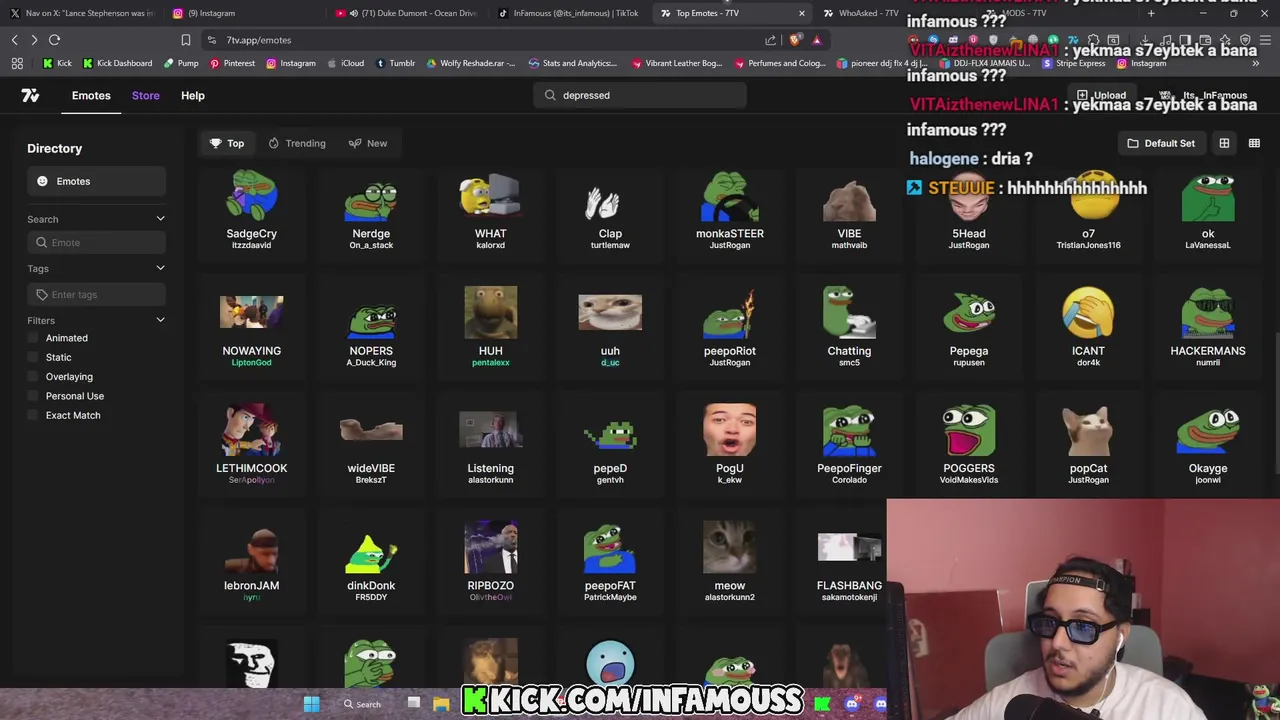Open Pinterest bookmark
Viewport: 1280px width, 720px height.
(232, 63)
